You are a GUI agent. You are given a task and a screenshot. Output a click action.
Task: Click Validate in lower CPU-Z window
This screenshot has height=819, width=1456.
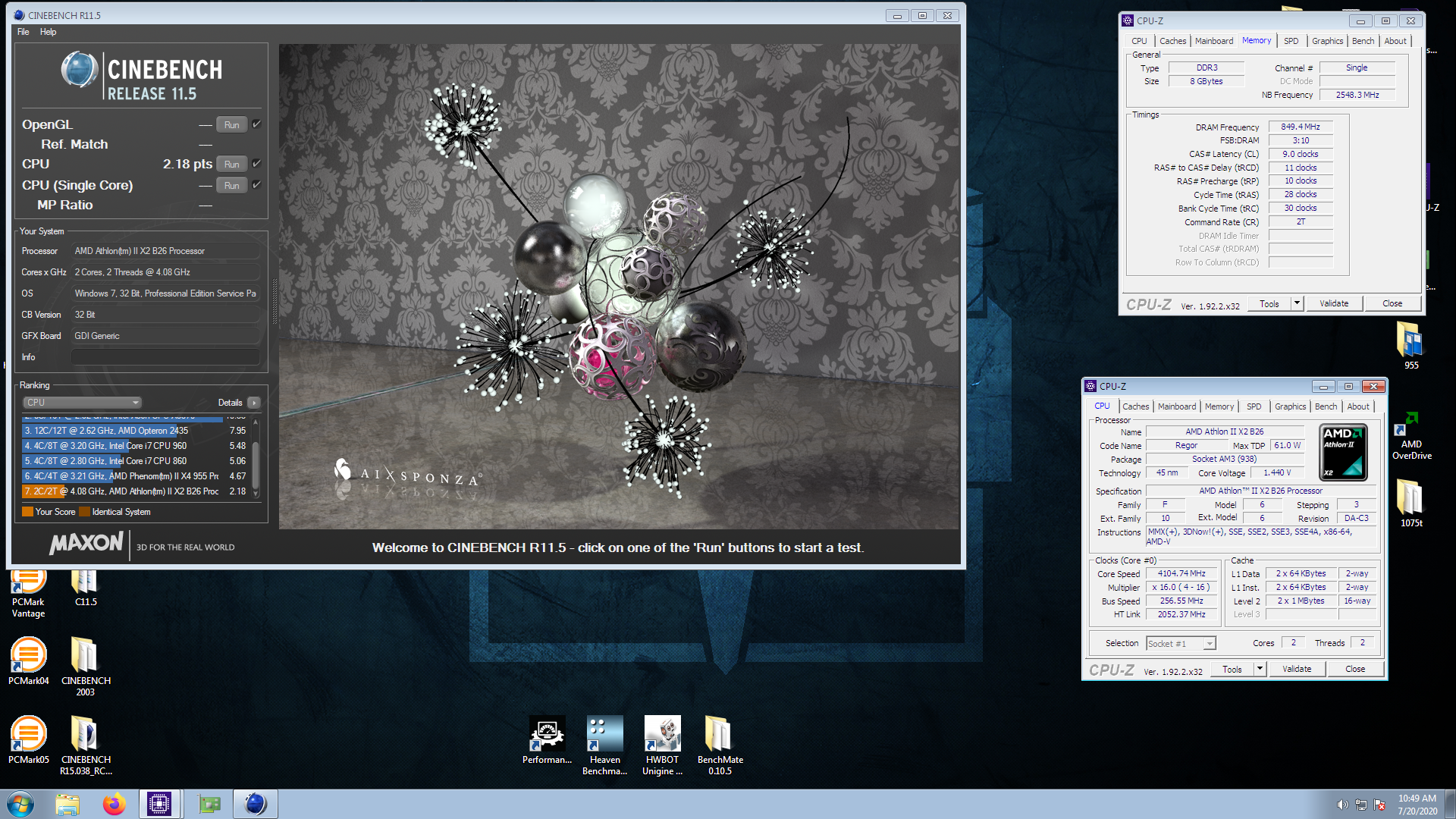click(1297, 669)
